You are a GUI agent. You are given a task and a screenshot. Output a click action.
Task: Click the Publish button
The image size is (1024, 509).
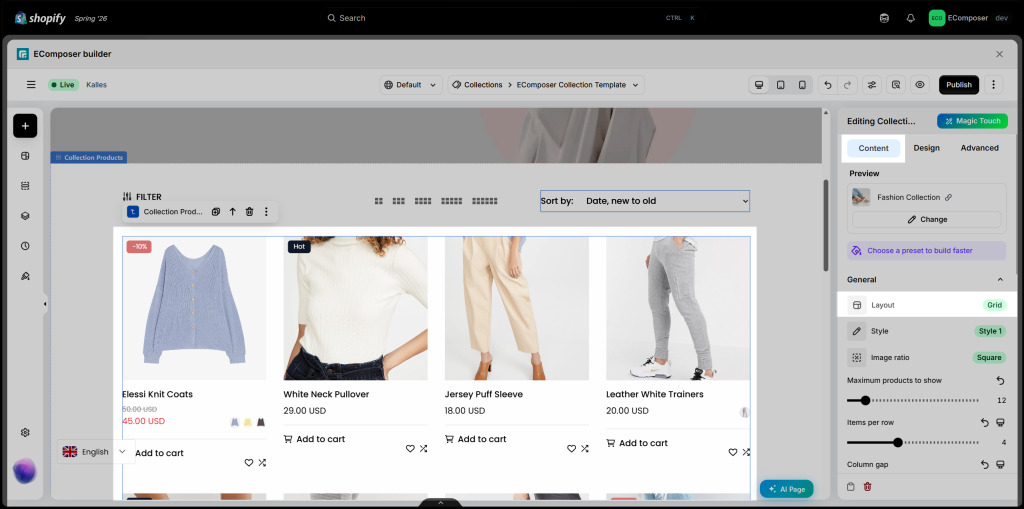click(x=959, y=85)
